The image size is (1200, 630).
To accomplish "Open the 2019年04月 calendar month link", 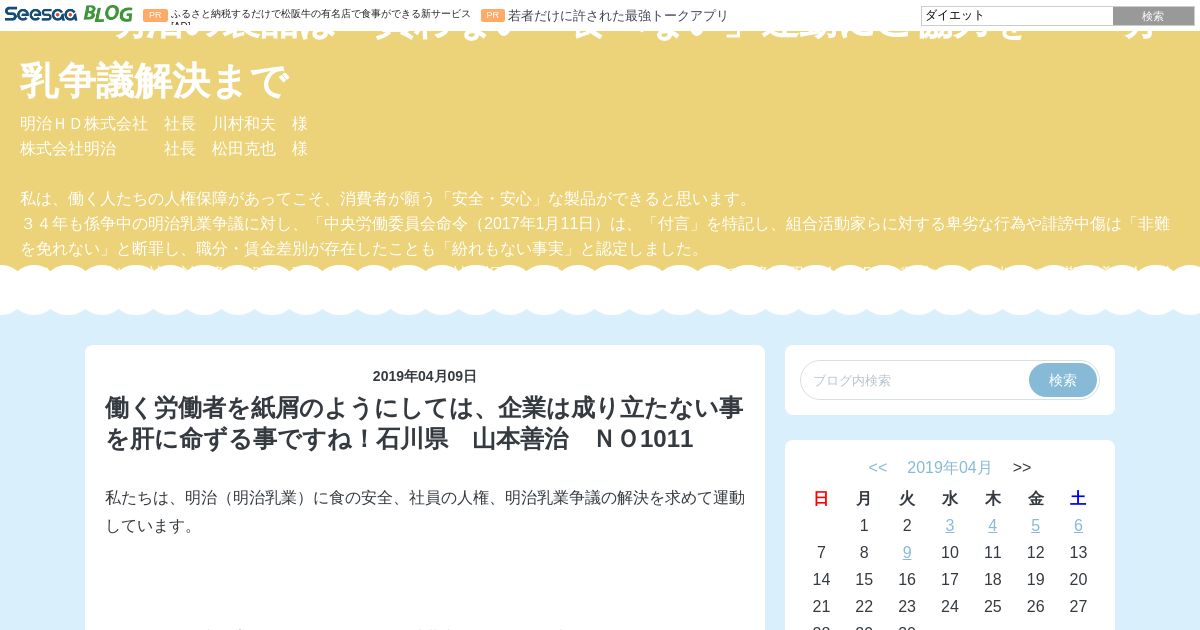I will [949, 467].
